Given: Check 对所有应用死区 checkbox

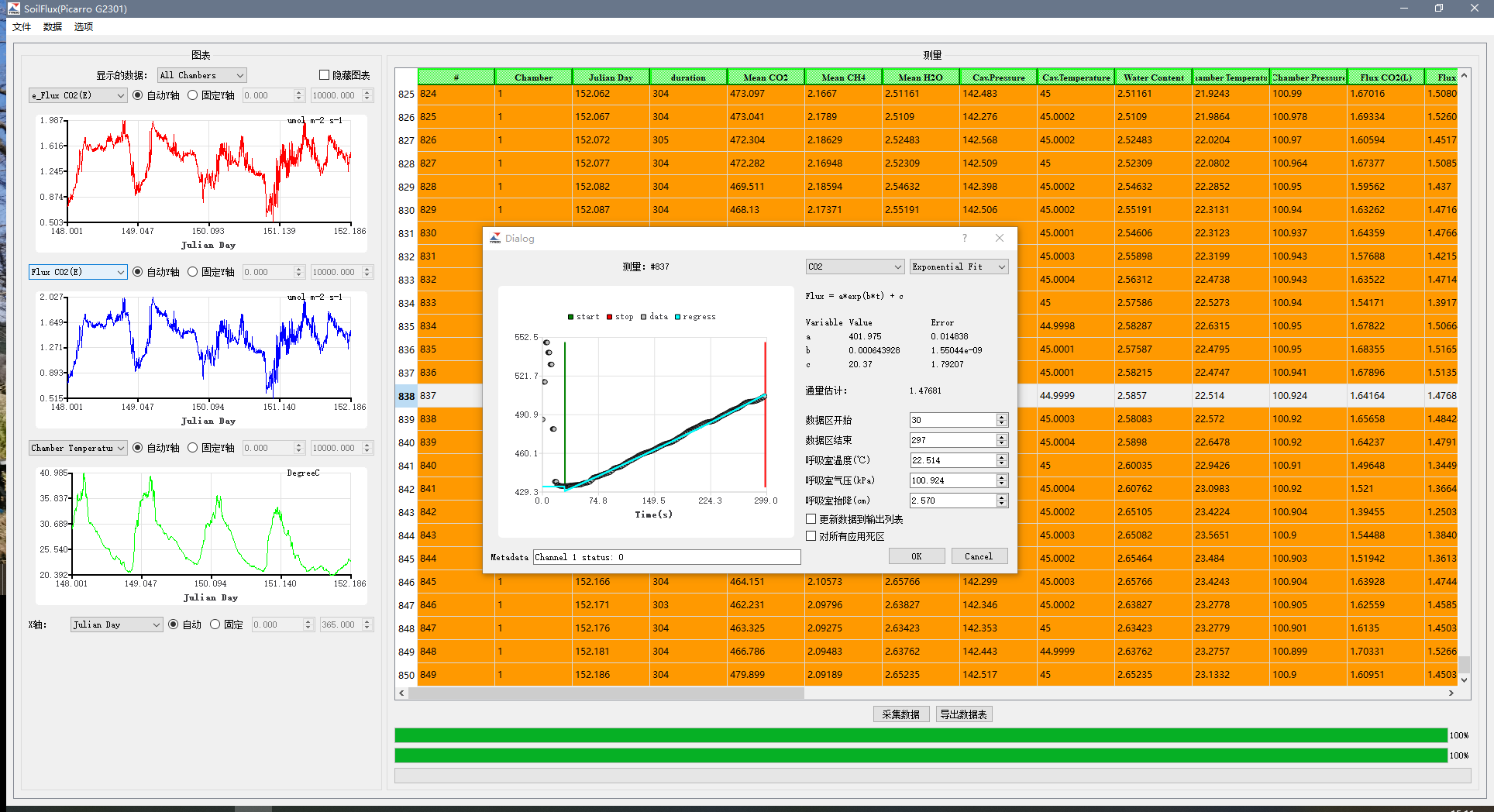Looking at the screenshot, I should coord(811,536).
